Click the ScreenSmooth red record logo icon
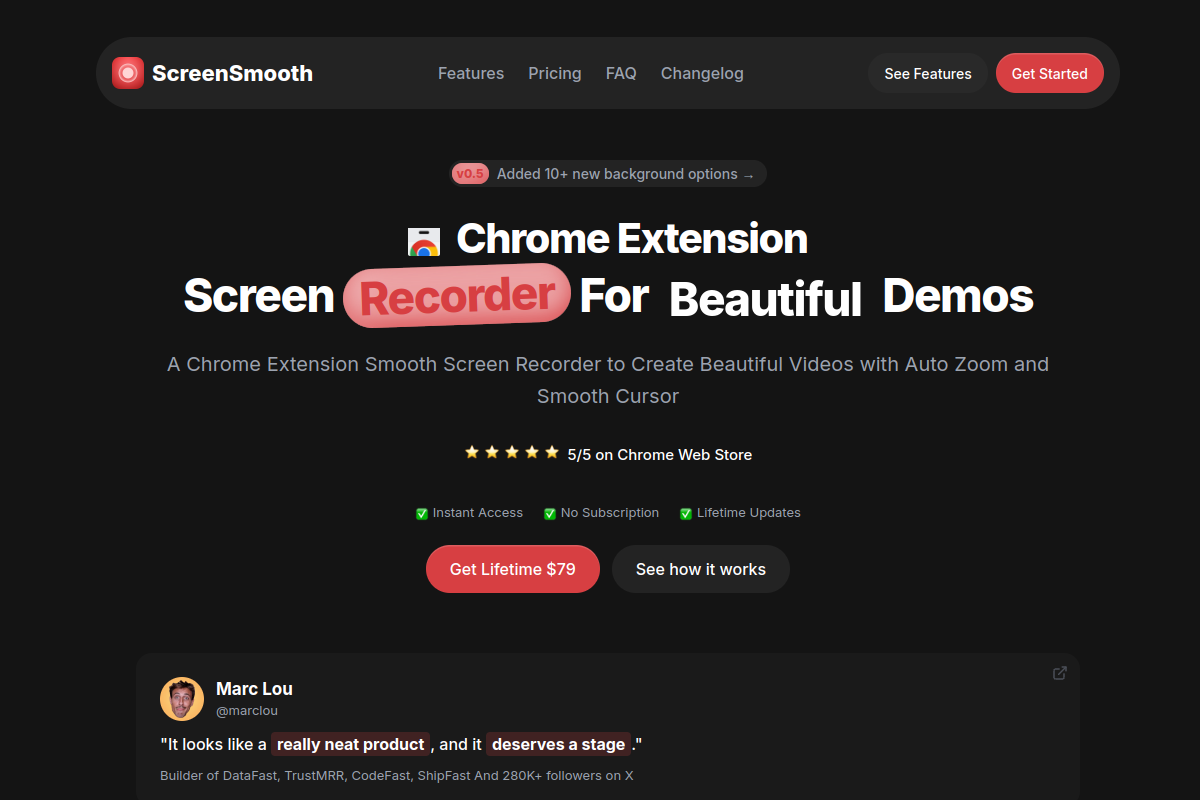 [128, 73]
